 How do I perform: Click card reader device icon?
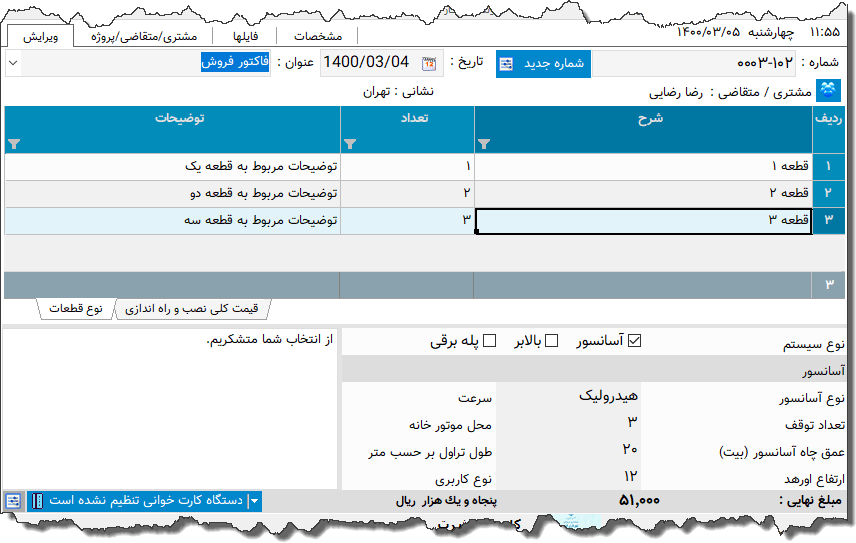pos(37,500)
